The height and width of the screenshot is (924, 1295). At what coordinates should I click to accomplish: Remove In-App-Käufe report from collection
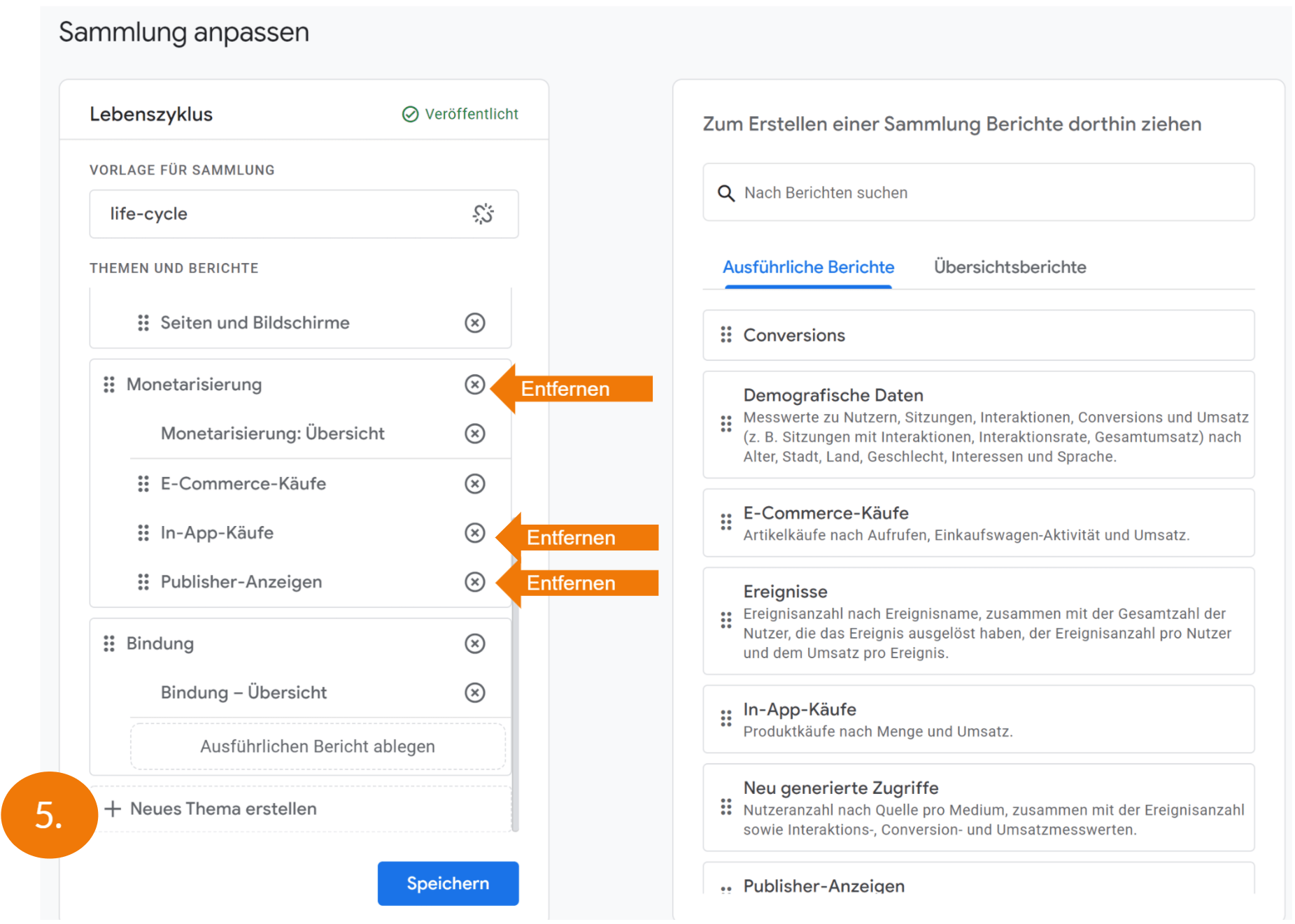pos(474,533)
